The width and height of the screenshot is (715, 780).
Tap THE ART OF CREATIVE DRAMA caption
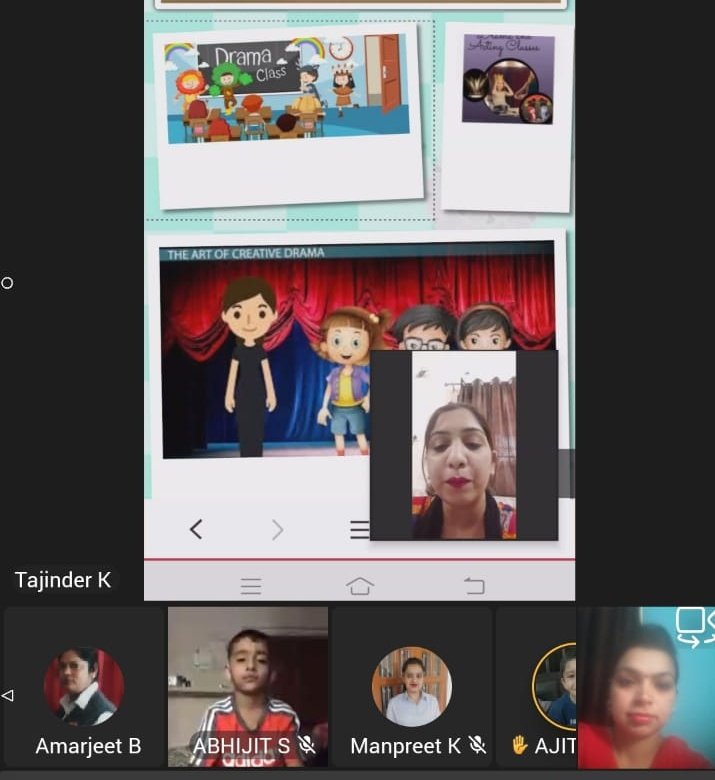[246, 254]
